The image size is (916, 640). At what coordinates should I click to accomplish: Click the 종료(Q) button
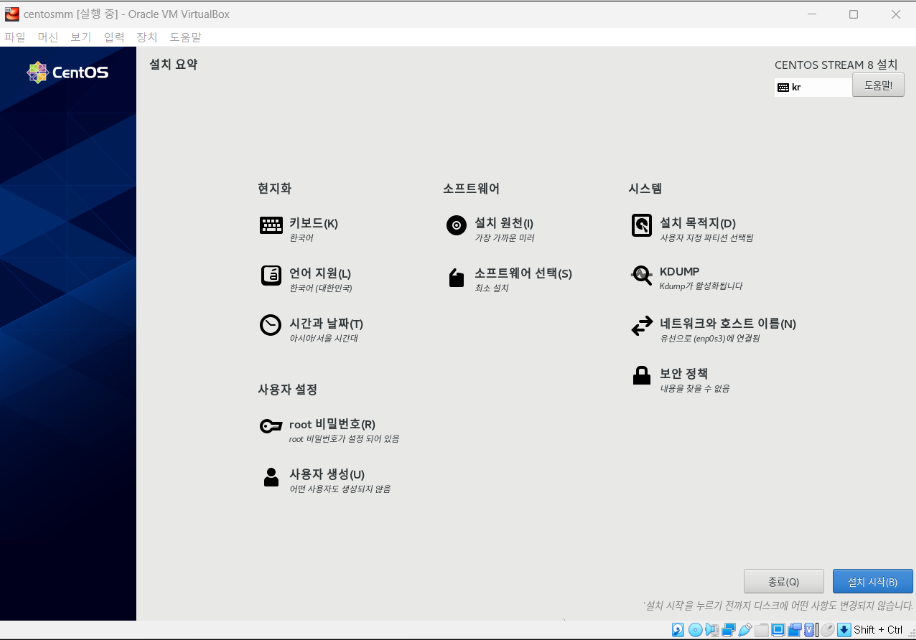point(783,582)
